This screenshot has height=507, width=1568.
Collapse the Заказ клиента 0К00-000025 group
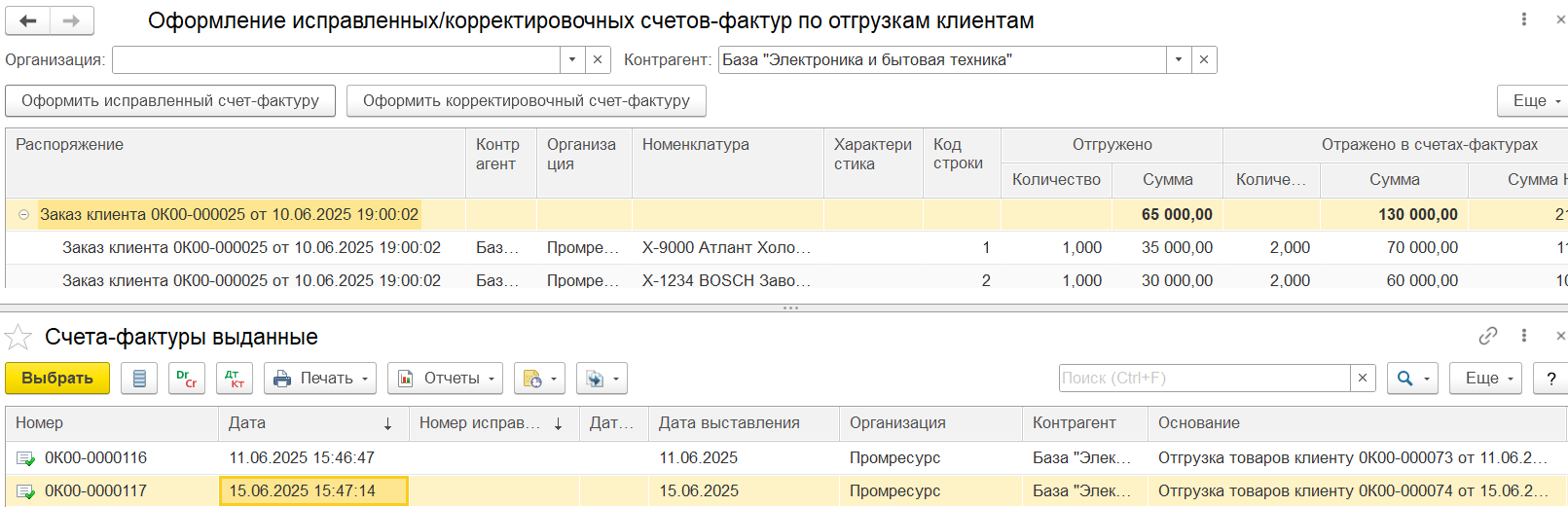[24, 215]
